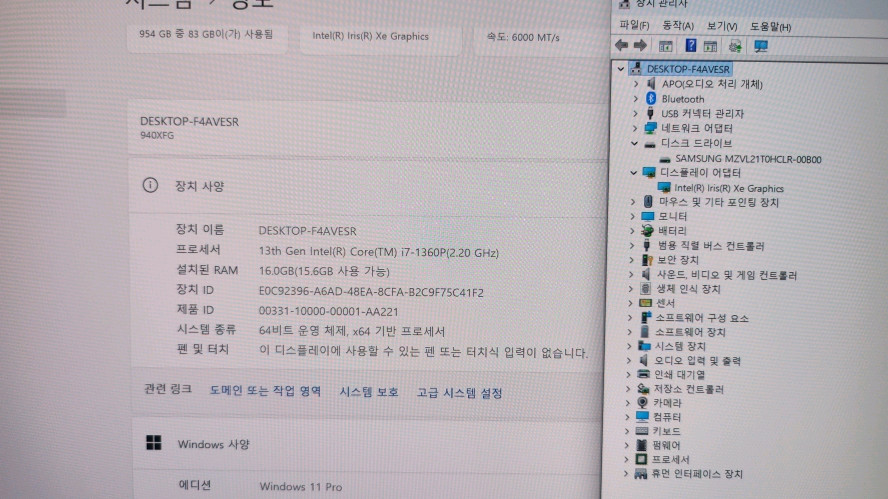Select the 펌웨어 tree item

coord(666,445)
